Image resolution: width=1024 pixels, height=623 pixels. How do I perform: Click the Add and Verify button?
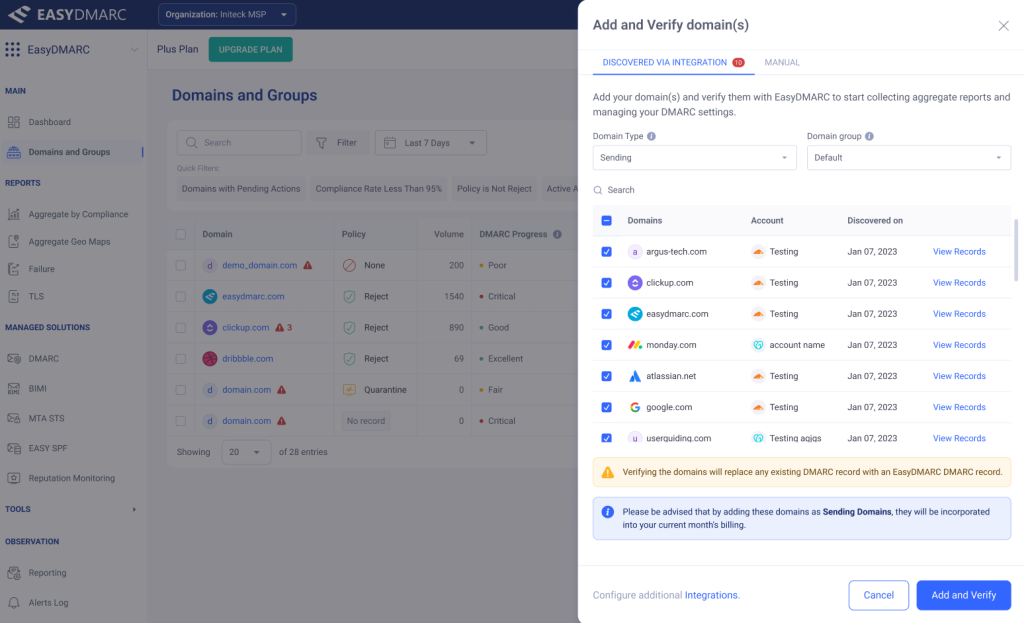[x=963, y=595]
